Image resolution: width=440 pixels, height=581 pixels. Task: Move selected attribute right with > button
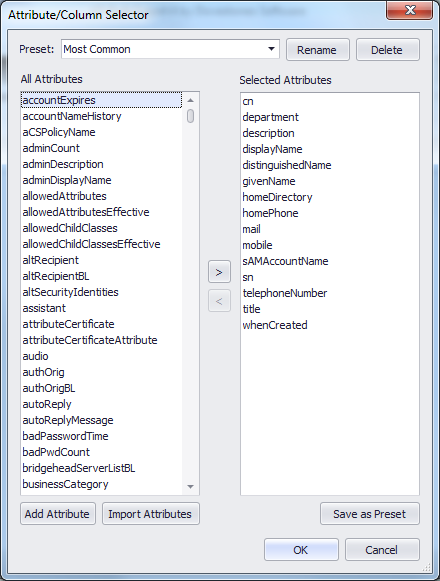(219, 272)
